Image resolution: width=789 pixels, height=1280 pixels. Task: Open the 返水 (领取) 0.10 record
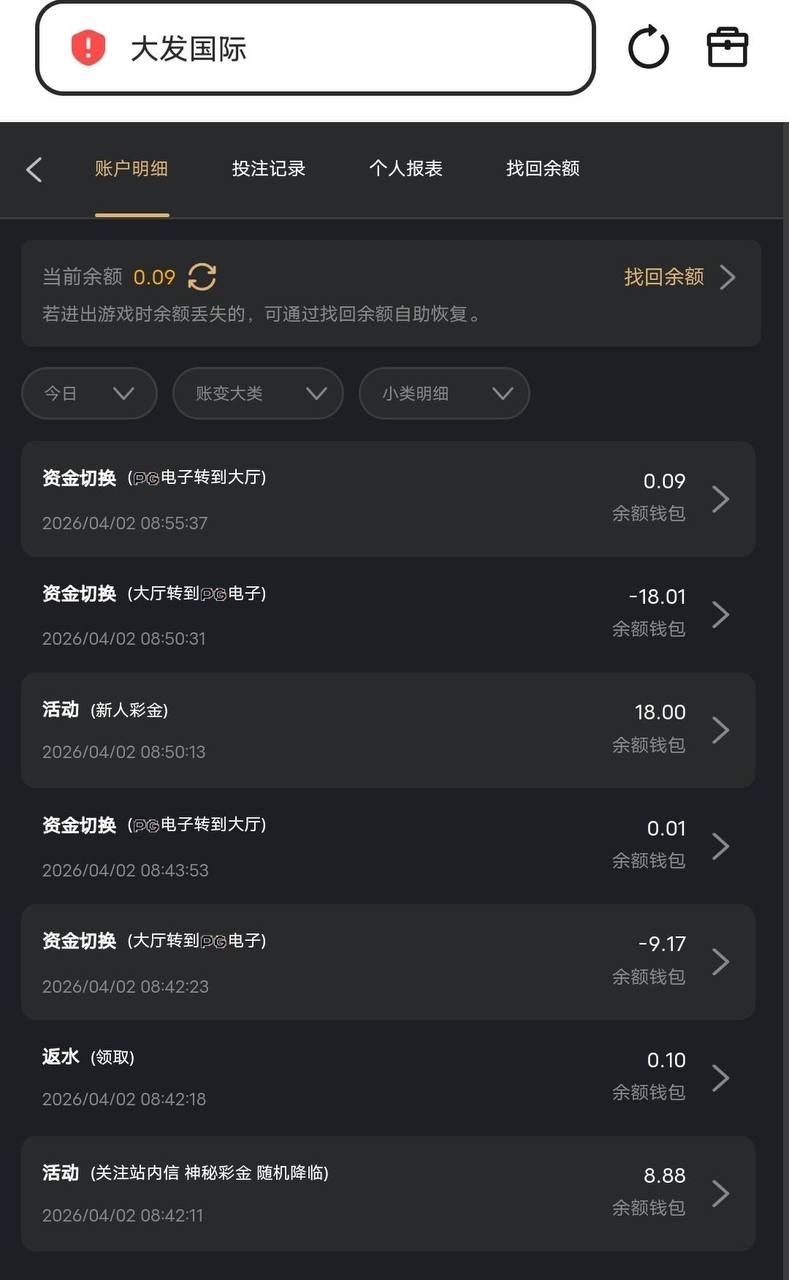(x=388, y=1077)
